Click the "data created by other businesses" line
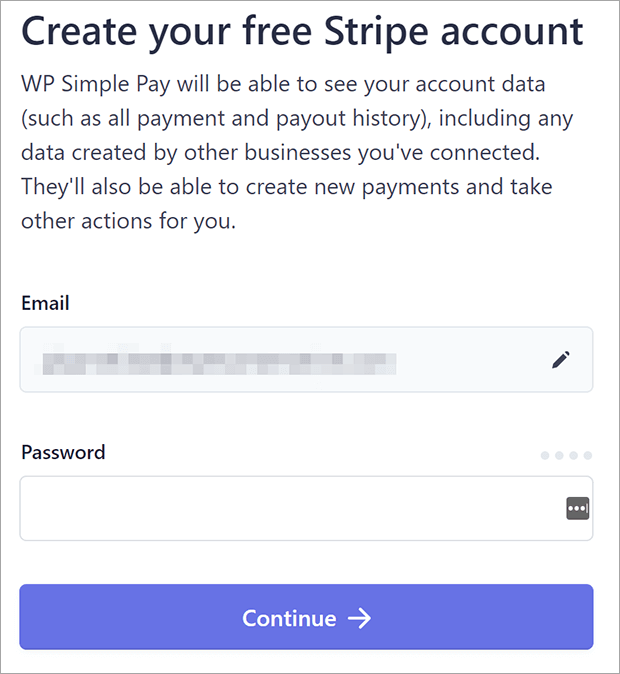The height and width of the screenshot is (674, 620). coord(186,153)
